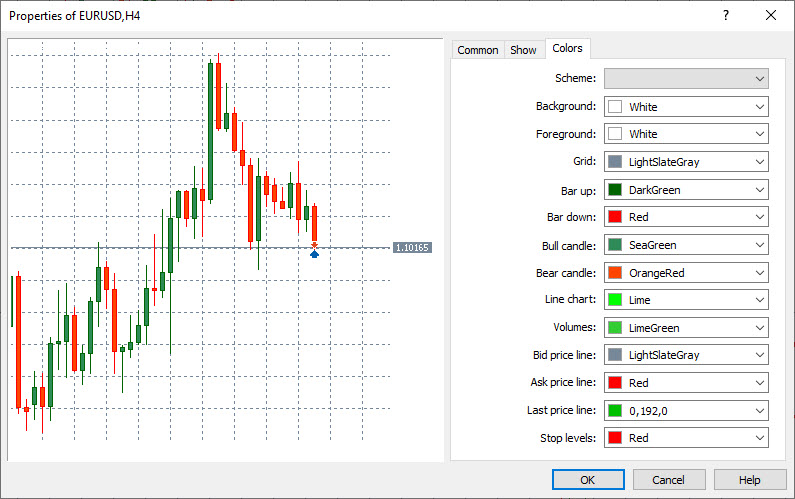
Task: Expand the Volumes color dropdown arrow
Action: (760, 328)
